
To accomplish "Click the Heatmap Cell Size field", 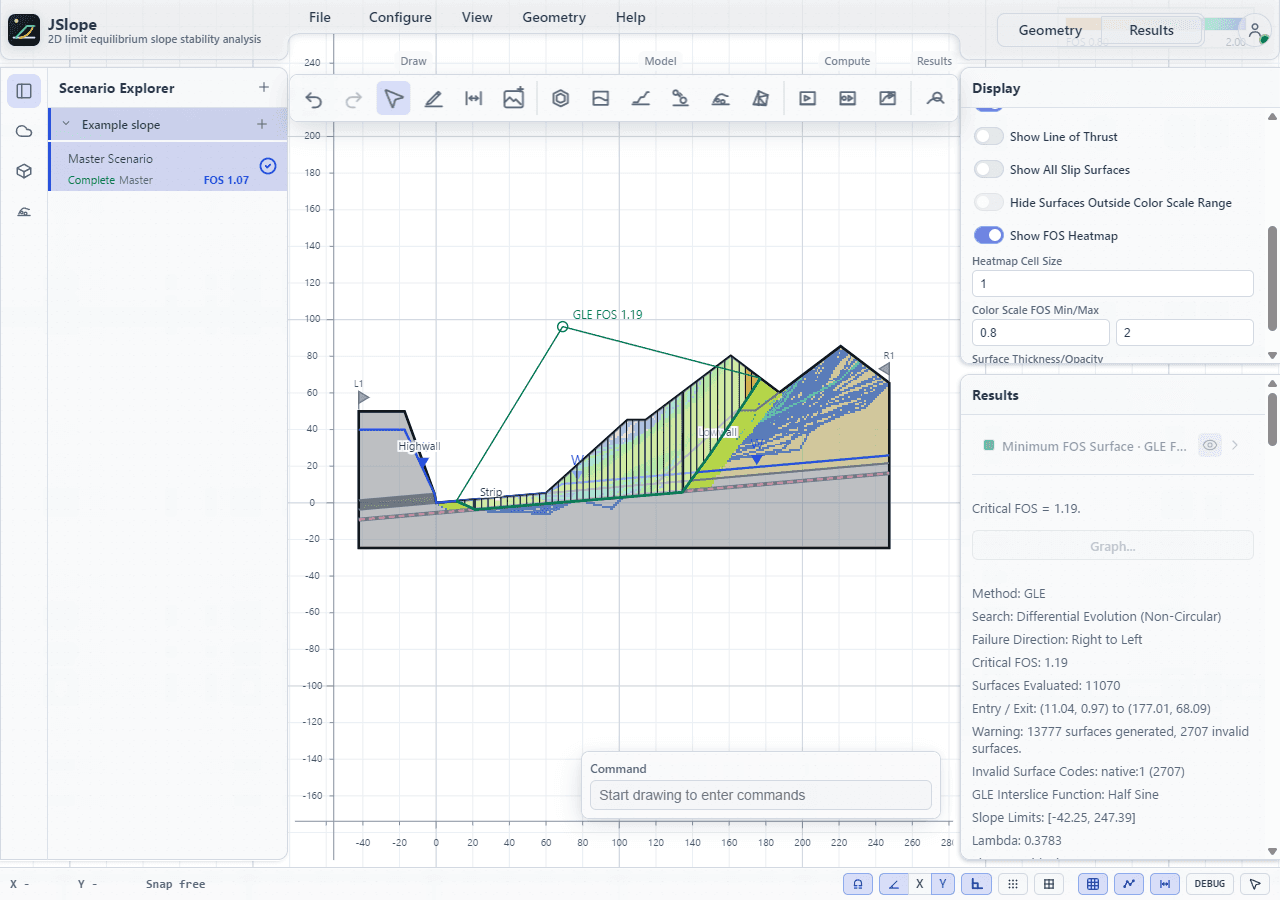I will (1112, 284).
